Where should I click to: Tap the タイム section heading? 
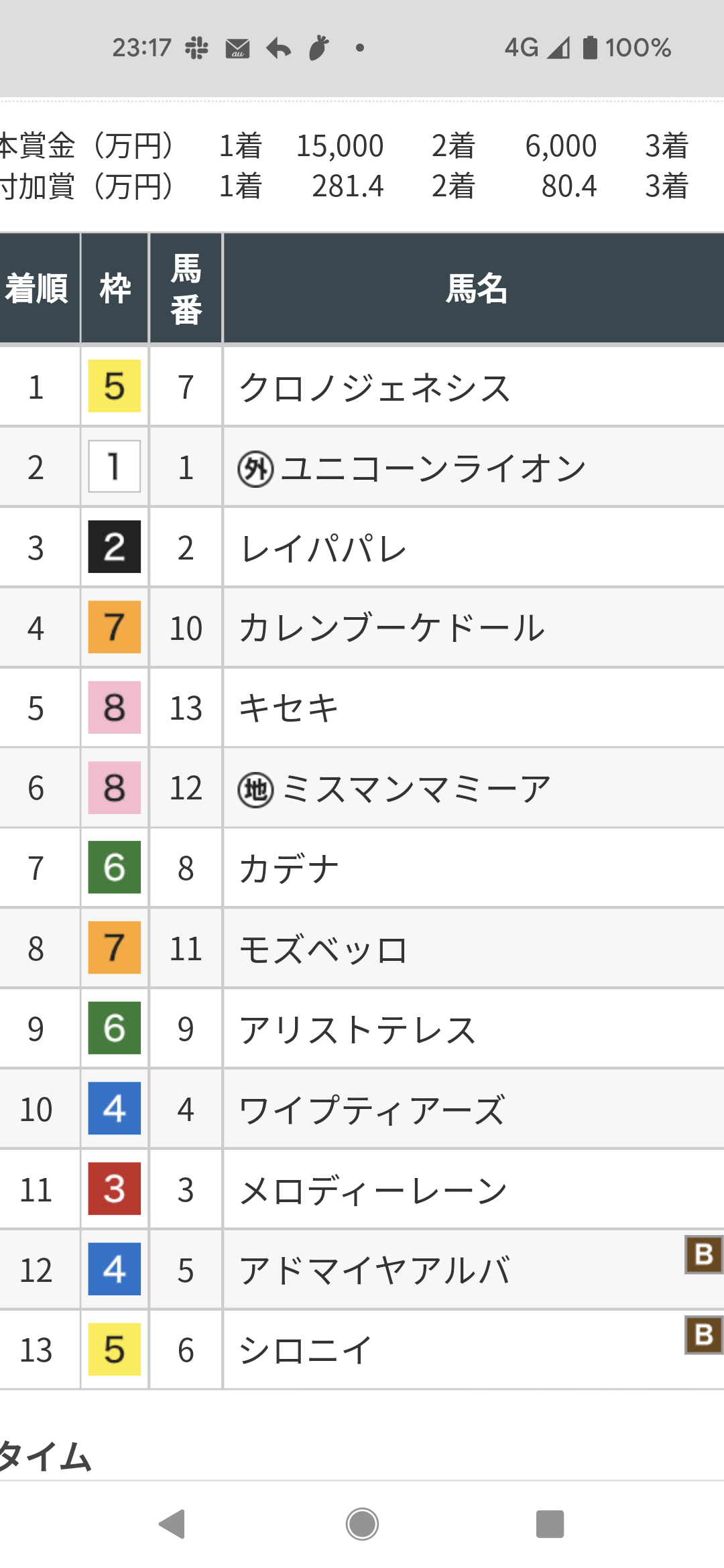pos(46,1457)
